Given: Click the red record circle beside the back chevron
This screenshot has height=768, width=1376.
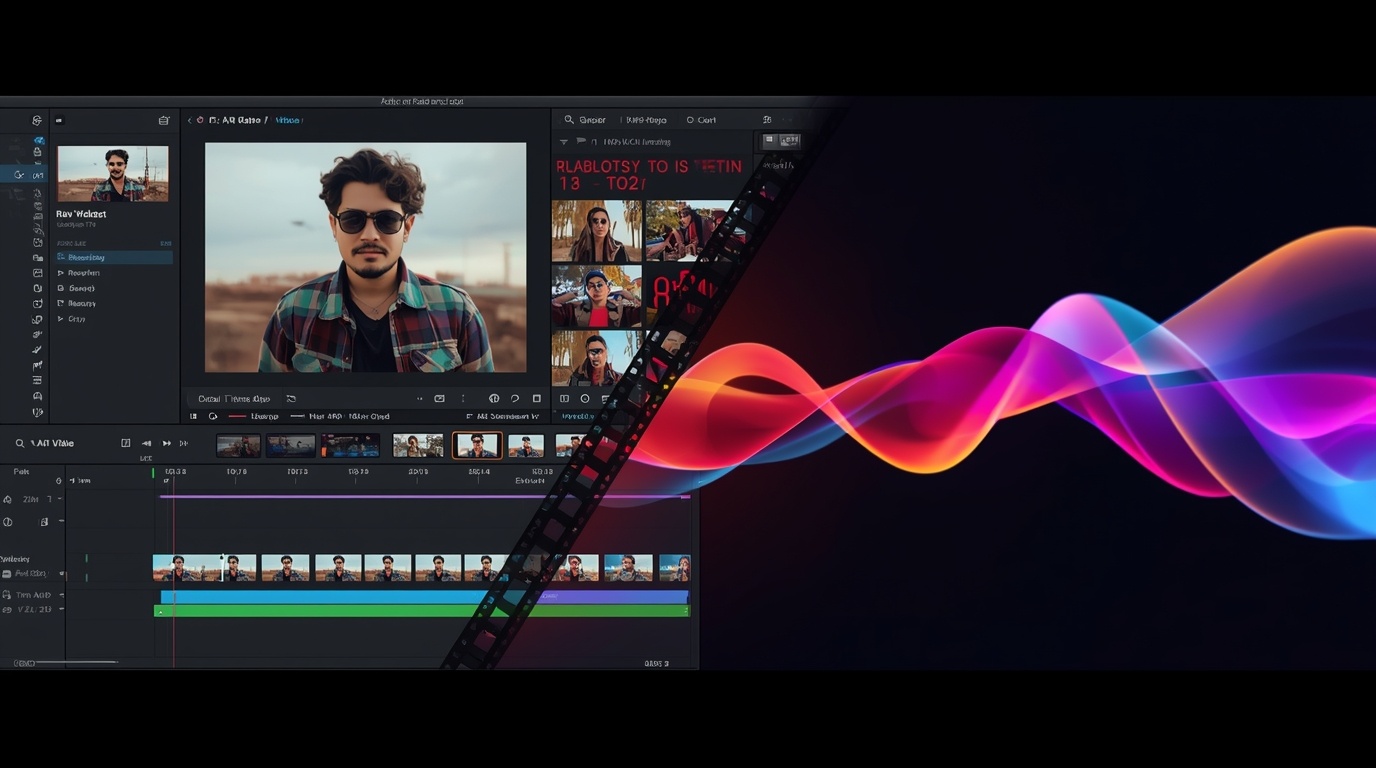Looking at the screenshot, I should click(x=200, y=120).
